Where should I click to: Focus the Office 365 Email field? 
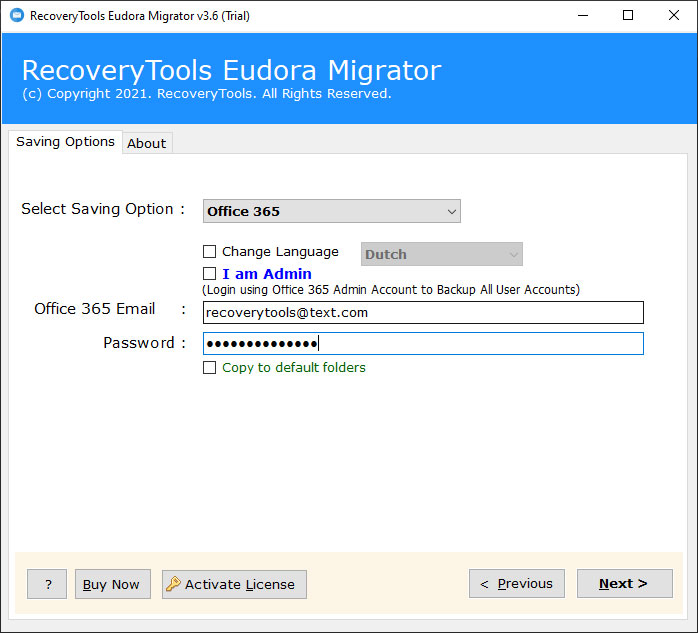click(423, 312)
